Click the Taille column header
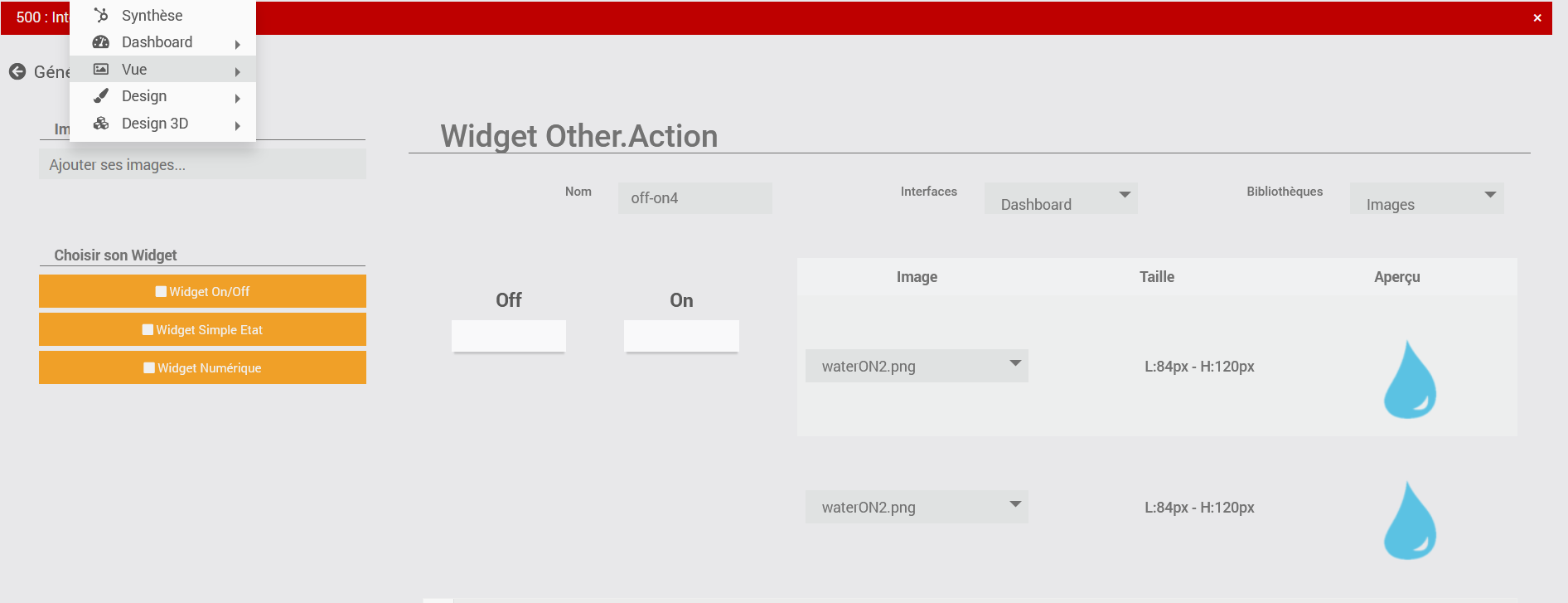 (x=1157, y=277)
